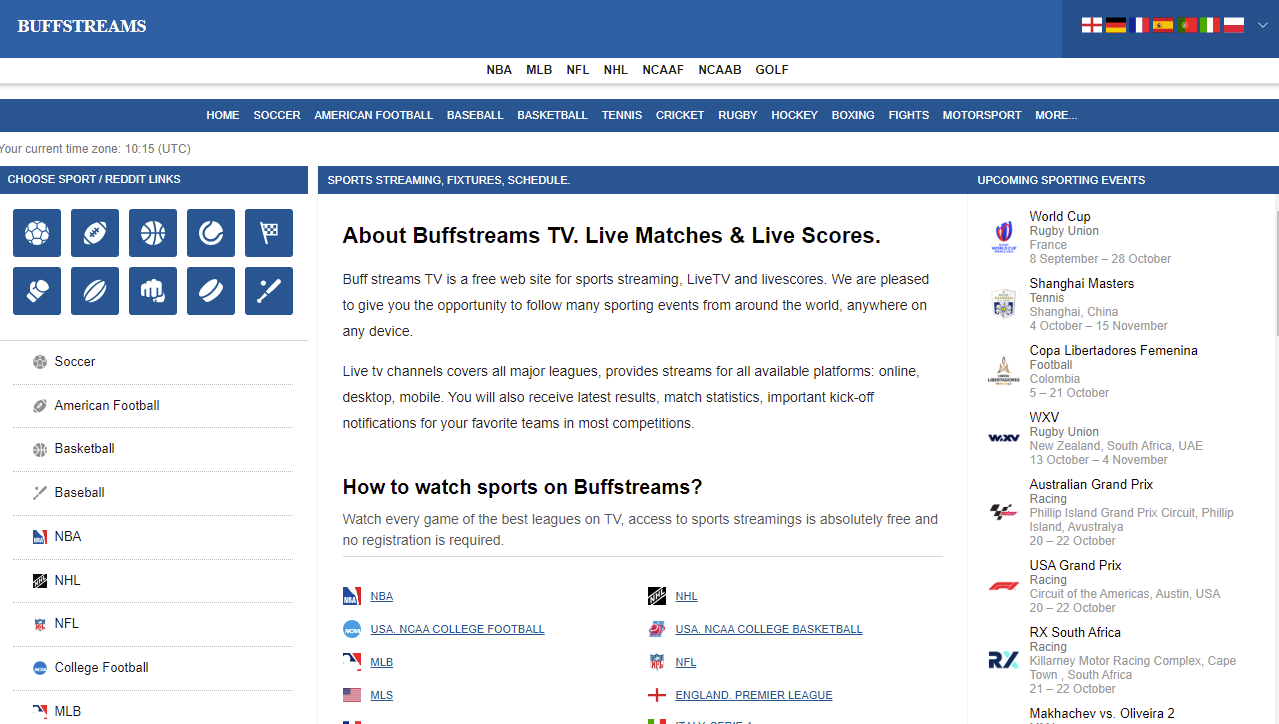Expand the MORE... navigation menu
Viewport: 1279px width, 724px height.
coord(1056,115)
